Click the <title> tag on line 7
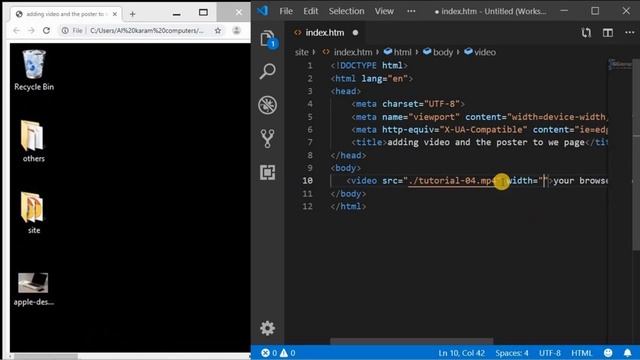Image resolution: width=640 pixels, height=360 pixels. point(369,142)
